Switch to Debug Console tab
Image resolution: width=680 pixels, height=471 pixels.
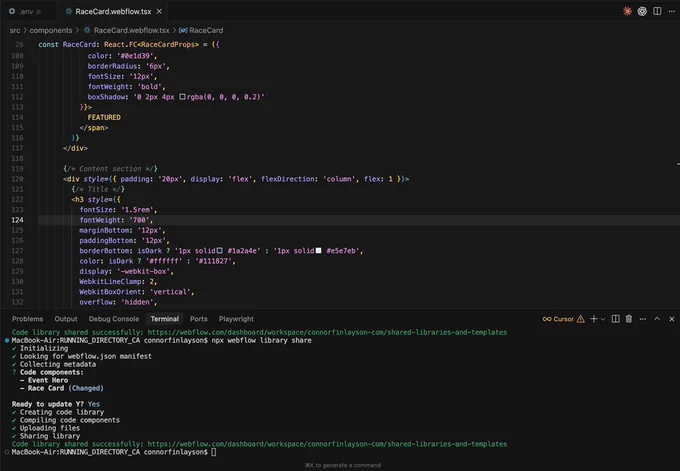point(114,319)
